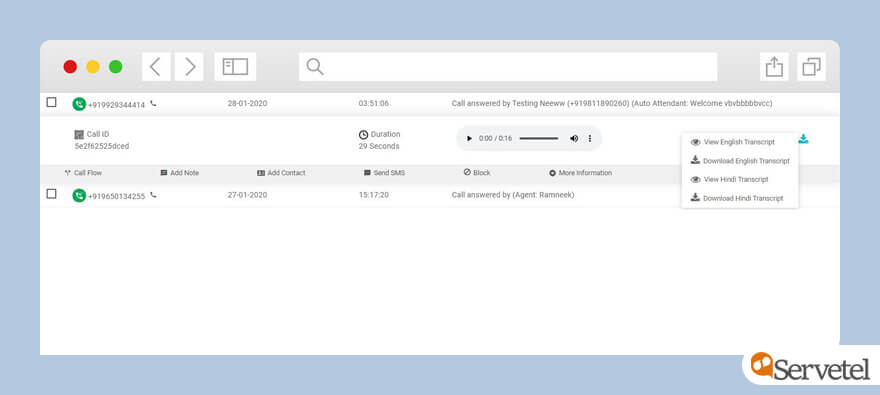This screenshot has height=395, width=880.
Task: Click small phone icon after +919650134255
Action: 153,195
